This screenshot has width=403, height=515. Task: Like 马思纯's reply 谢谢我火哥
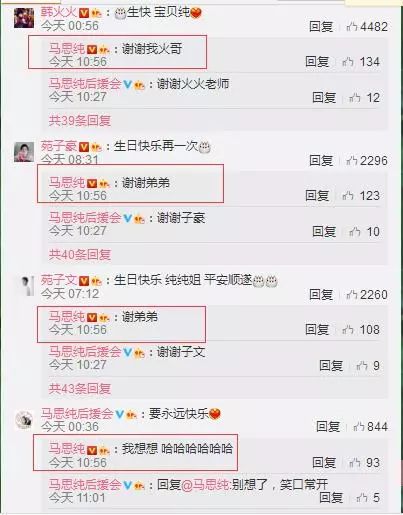tap(361, 62)
